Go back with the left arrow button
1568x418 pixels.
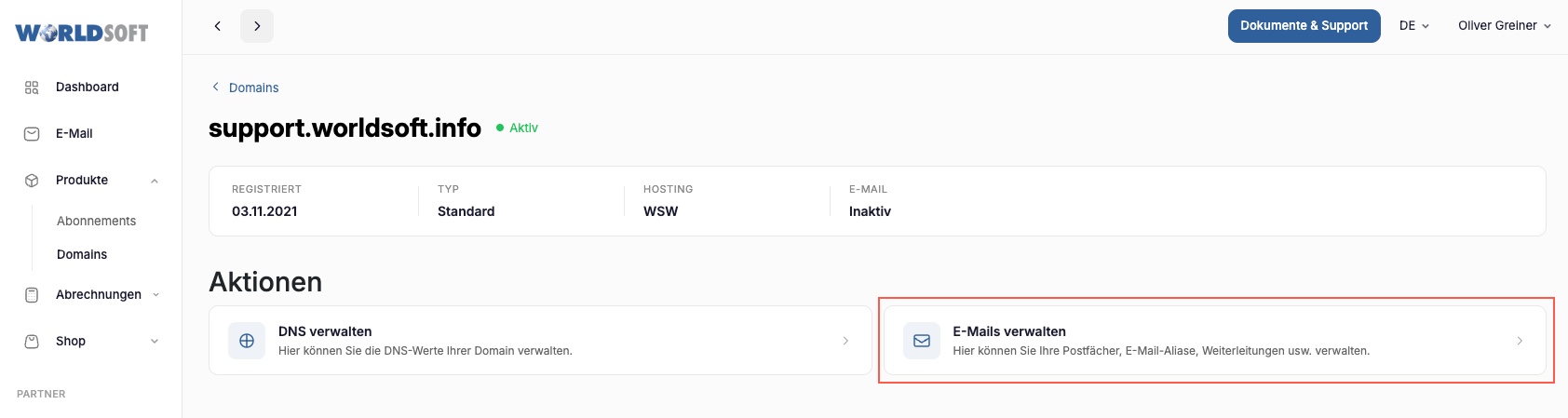pyautogui.click(x=218, y=26)
